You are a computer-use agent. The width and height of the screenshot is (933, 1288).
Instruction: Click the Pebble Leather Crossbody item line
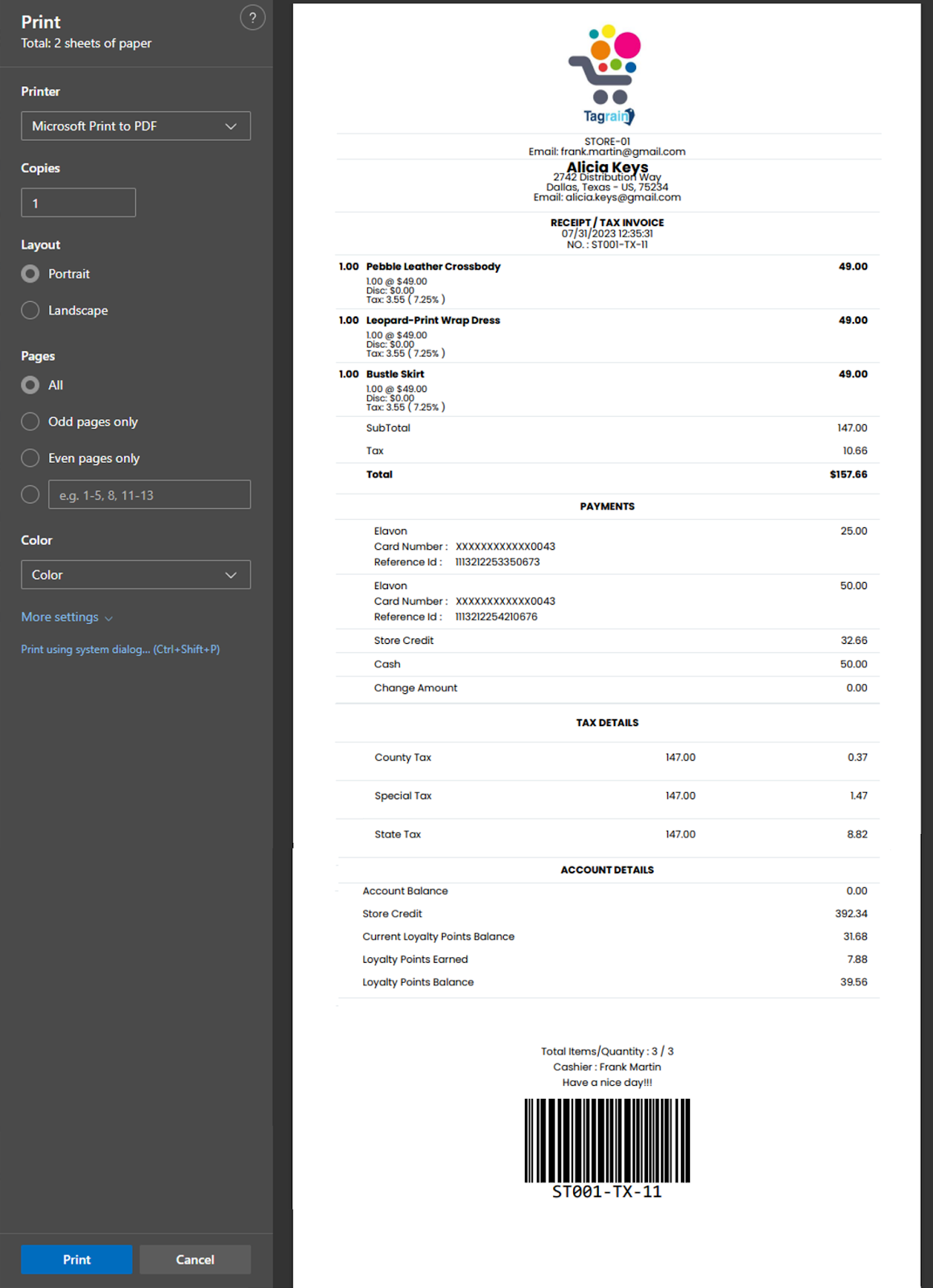tap(433, 266)
